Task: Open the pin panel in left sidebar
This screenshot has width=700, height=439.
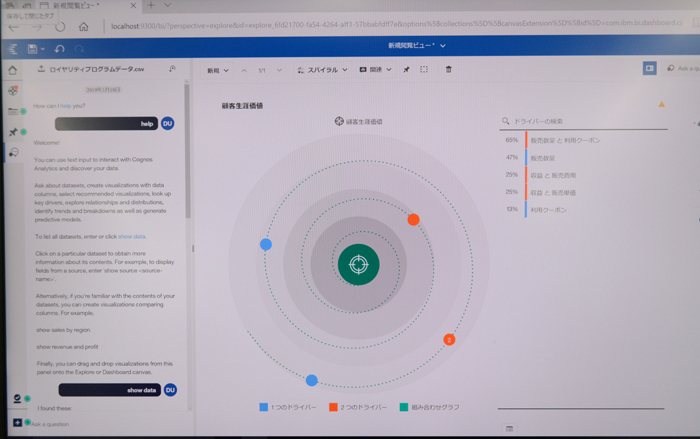Action: click(13, 132)
